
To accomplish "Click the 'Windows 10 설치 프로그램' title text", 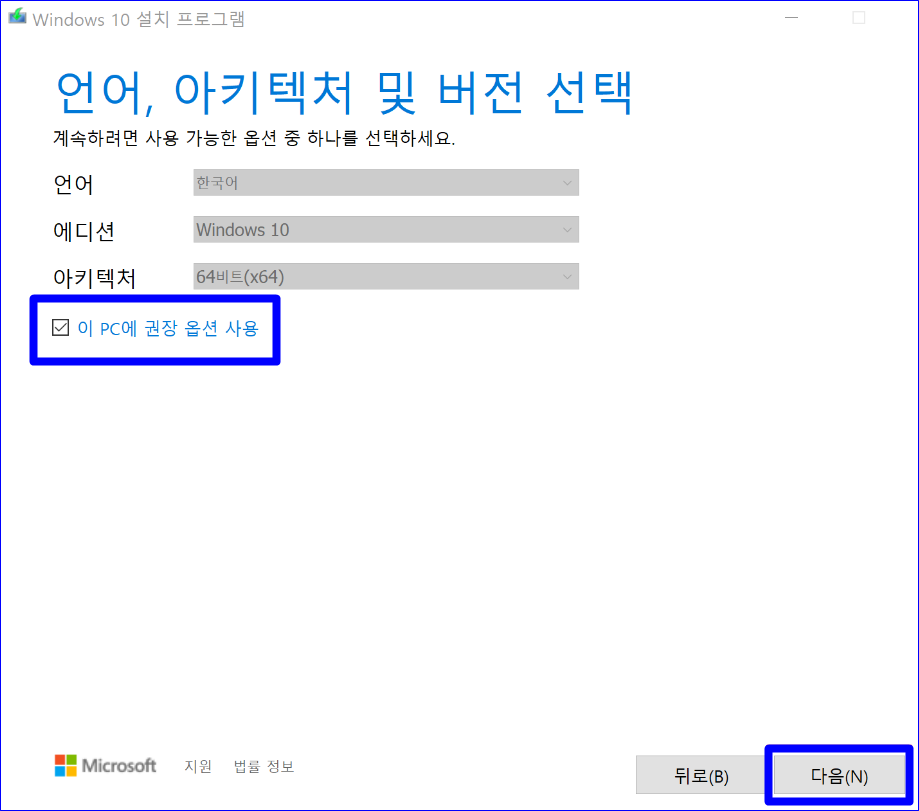I will click(138, 19).
